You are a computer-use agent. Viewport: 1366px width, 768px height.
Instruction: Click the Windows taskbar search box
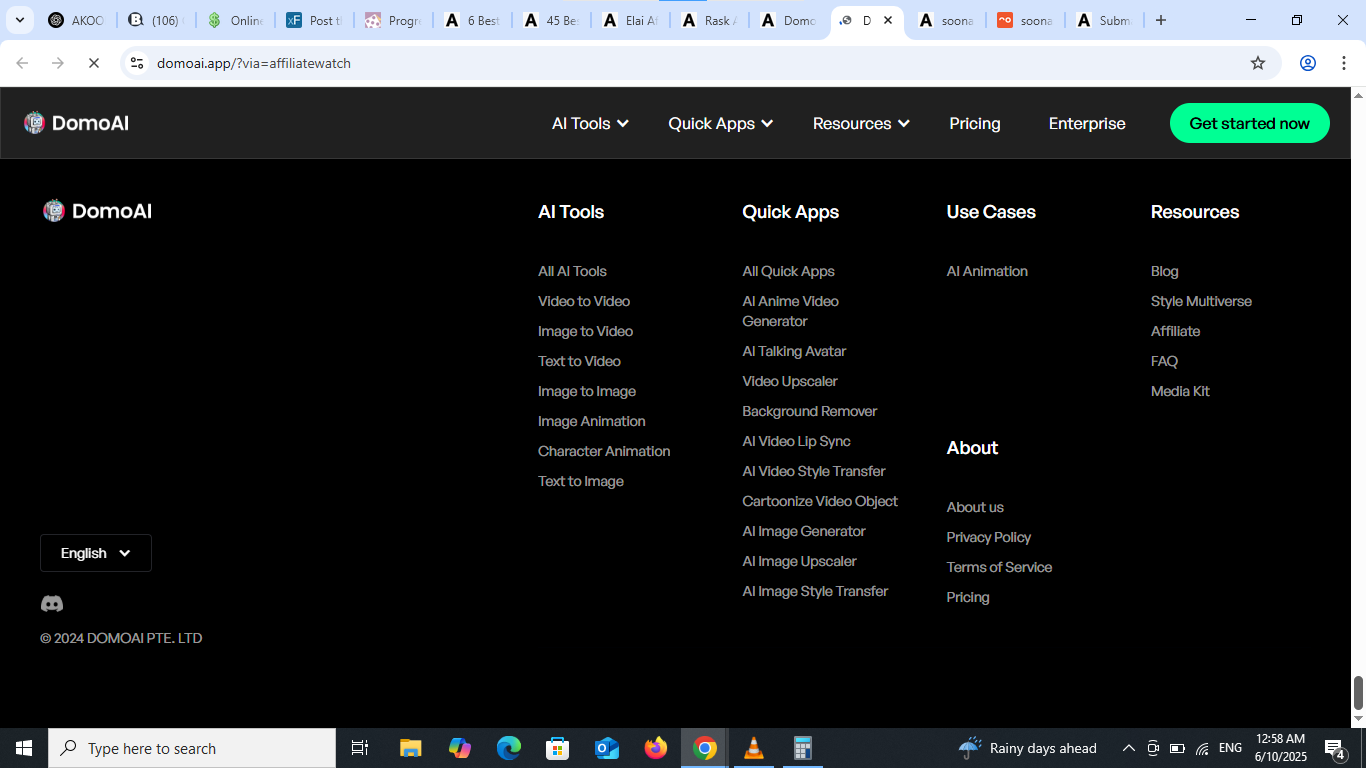(192, 748)
